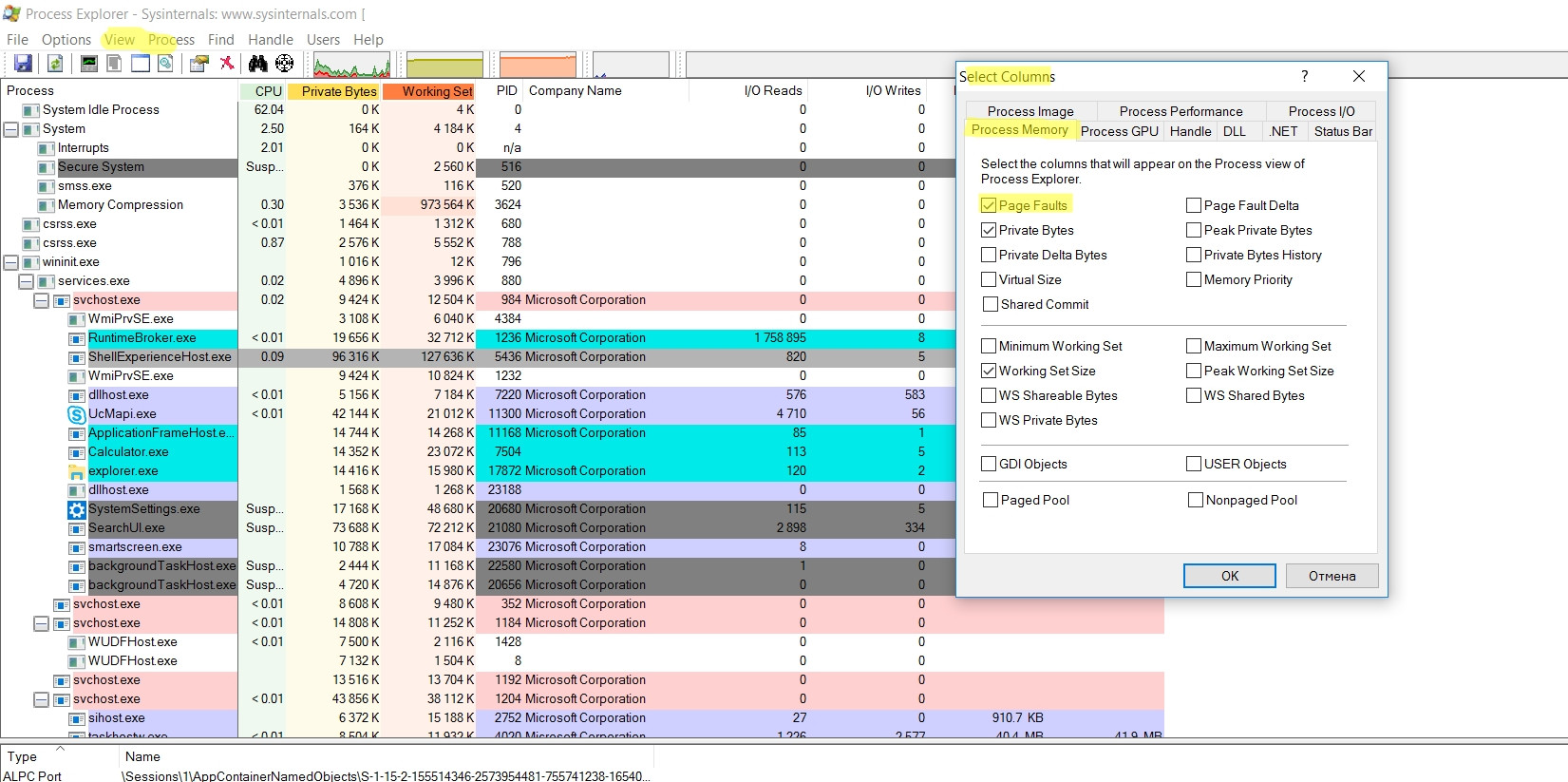Image resolution: width=1568 pixels, height=782 pixels.
Task: Collapse the svchost.exe node with PID 1184
Action: click(42, 623)
